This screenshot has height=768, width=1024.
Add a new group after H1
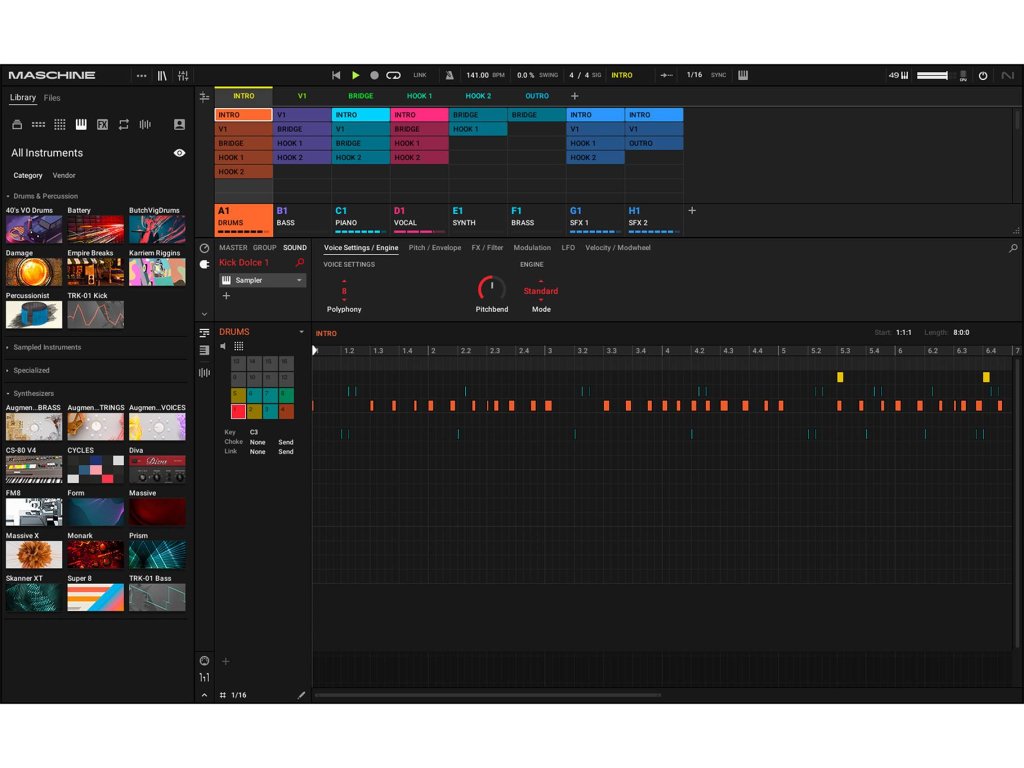pos(692,210)
